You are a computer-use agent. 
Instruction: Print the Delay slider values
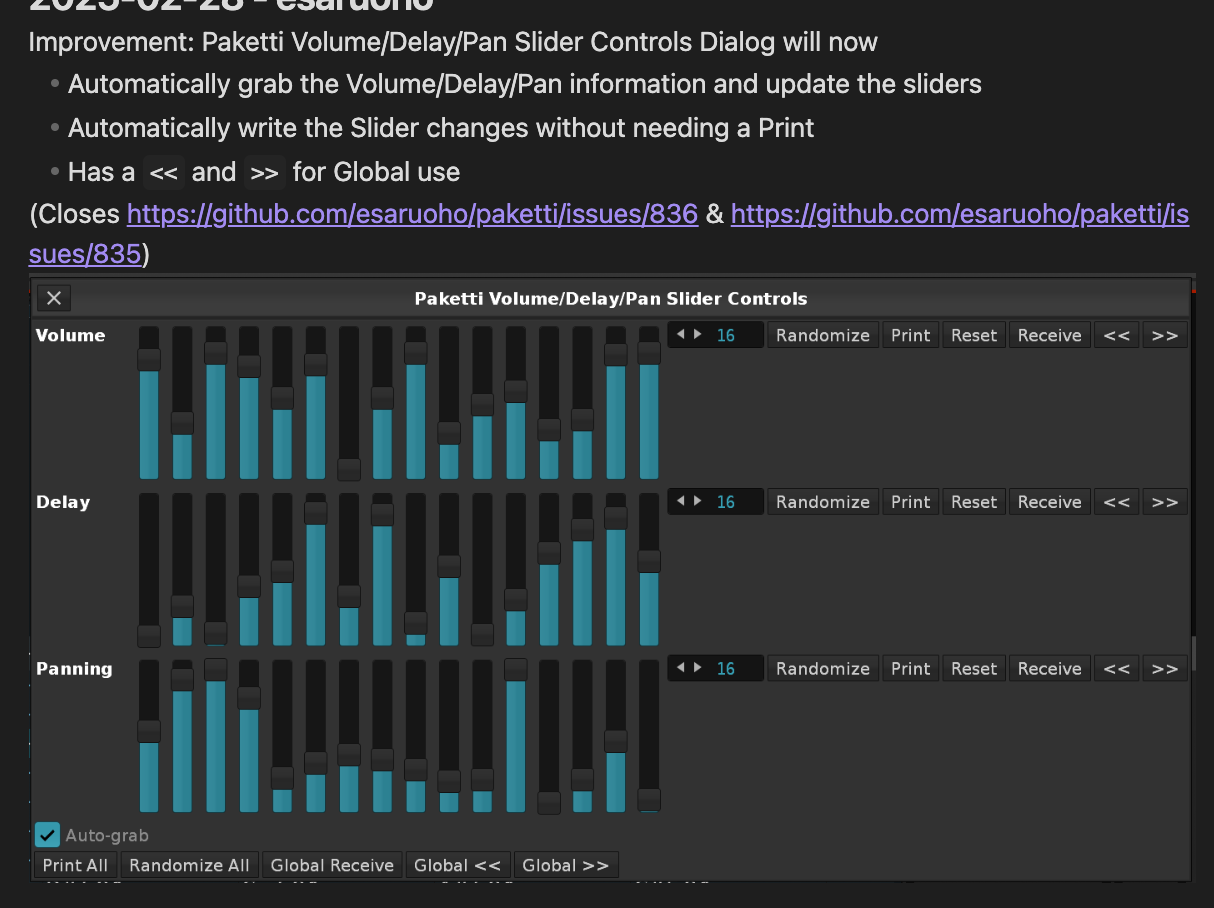pos(911,502)
